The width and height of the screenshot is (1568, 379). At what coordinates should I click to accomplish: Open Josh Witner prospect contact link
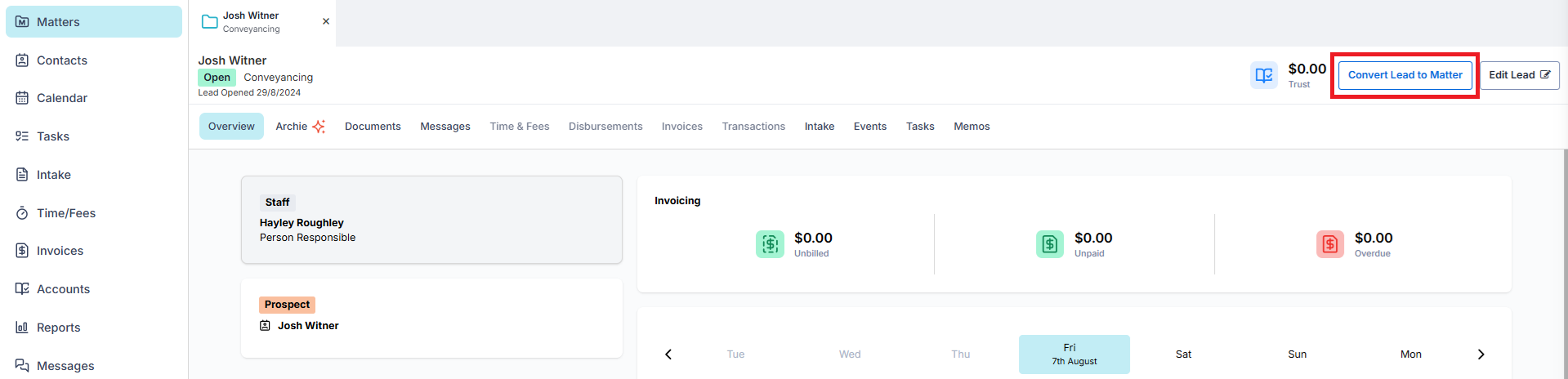click(308, 326)
